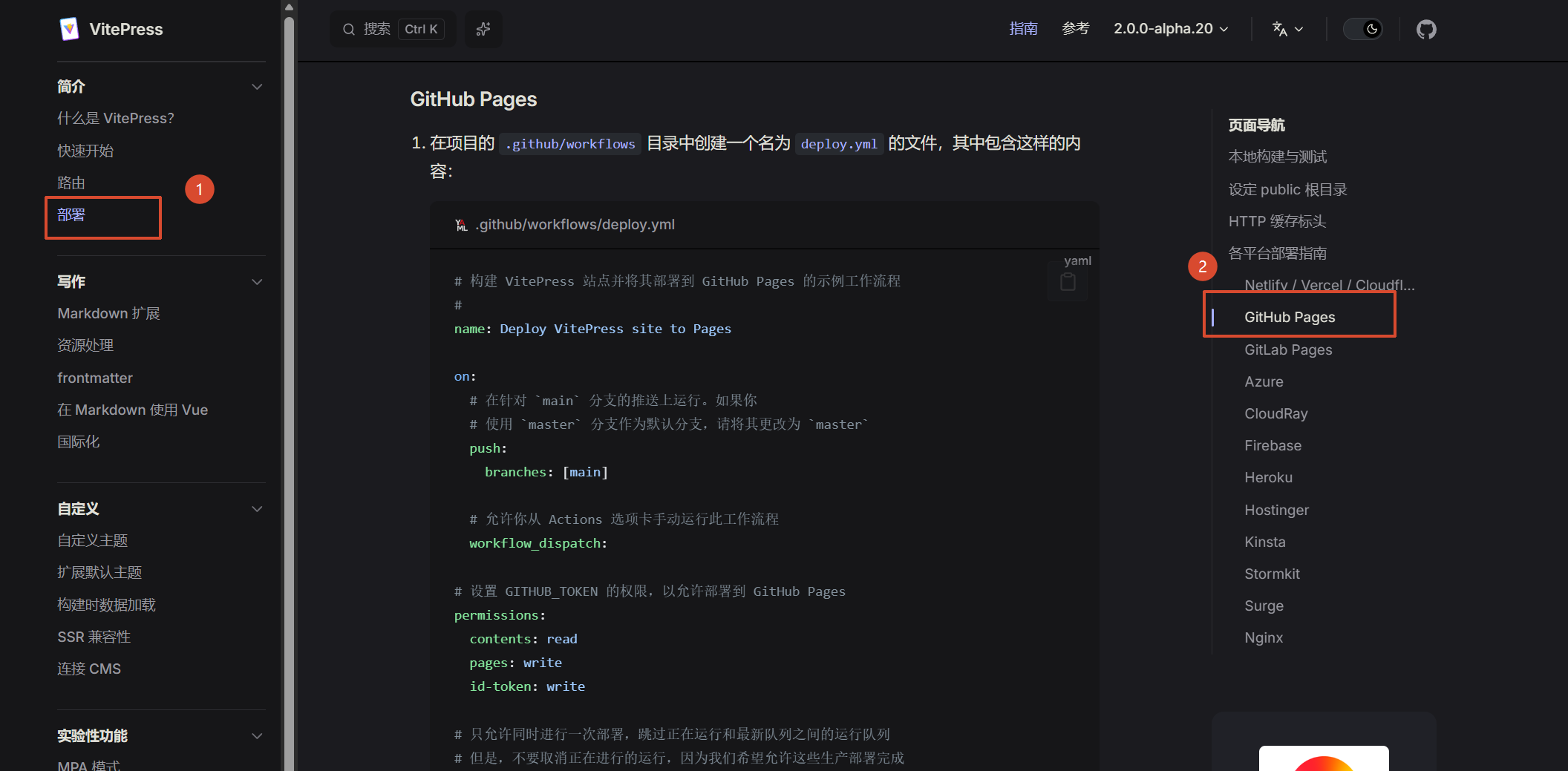1568x771 pixels.
Task: Open the 连接 CMS sidebar link
Action: point(89,669)
